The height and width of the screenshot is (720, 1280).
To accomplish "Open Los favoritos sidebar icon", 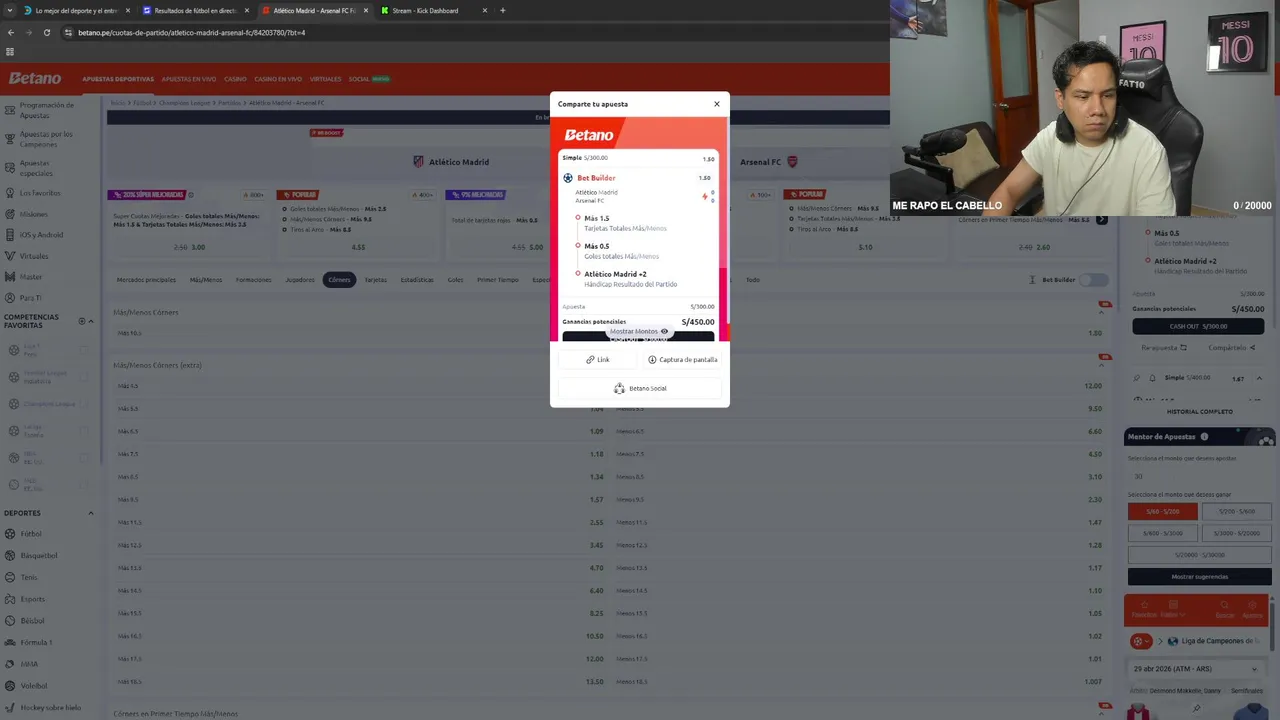I will (10, 193).
